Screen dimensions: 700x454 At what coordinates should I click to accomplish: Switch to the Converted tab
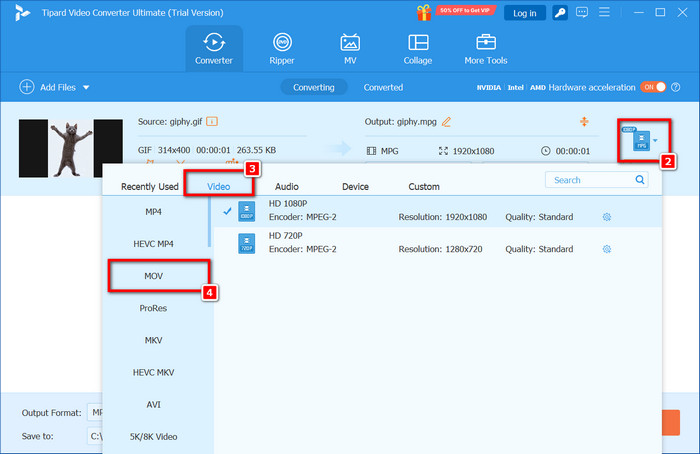[x=383, y=87]
